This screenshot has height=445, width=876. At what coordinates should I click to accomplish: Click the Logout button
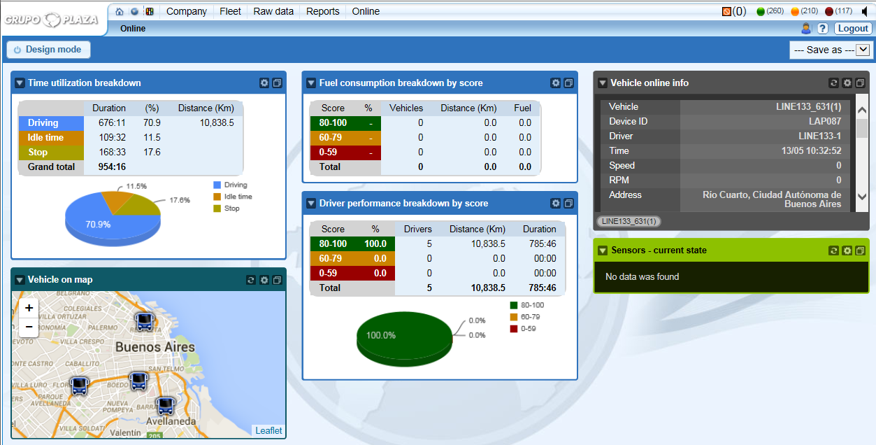[x=853, y=28]
